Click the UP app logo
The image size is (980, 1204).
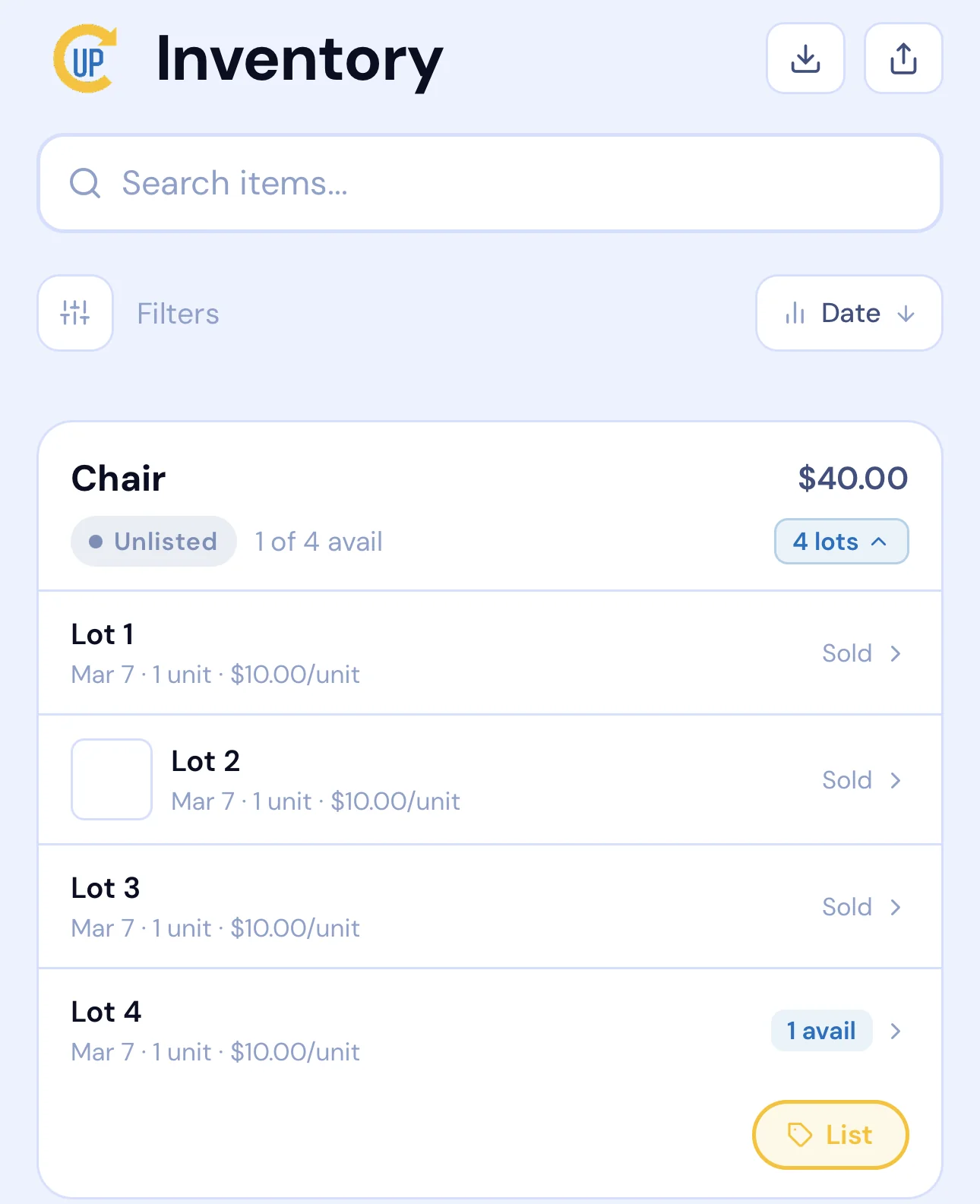[x=85, y=58]
